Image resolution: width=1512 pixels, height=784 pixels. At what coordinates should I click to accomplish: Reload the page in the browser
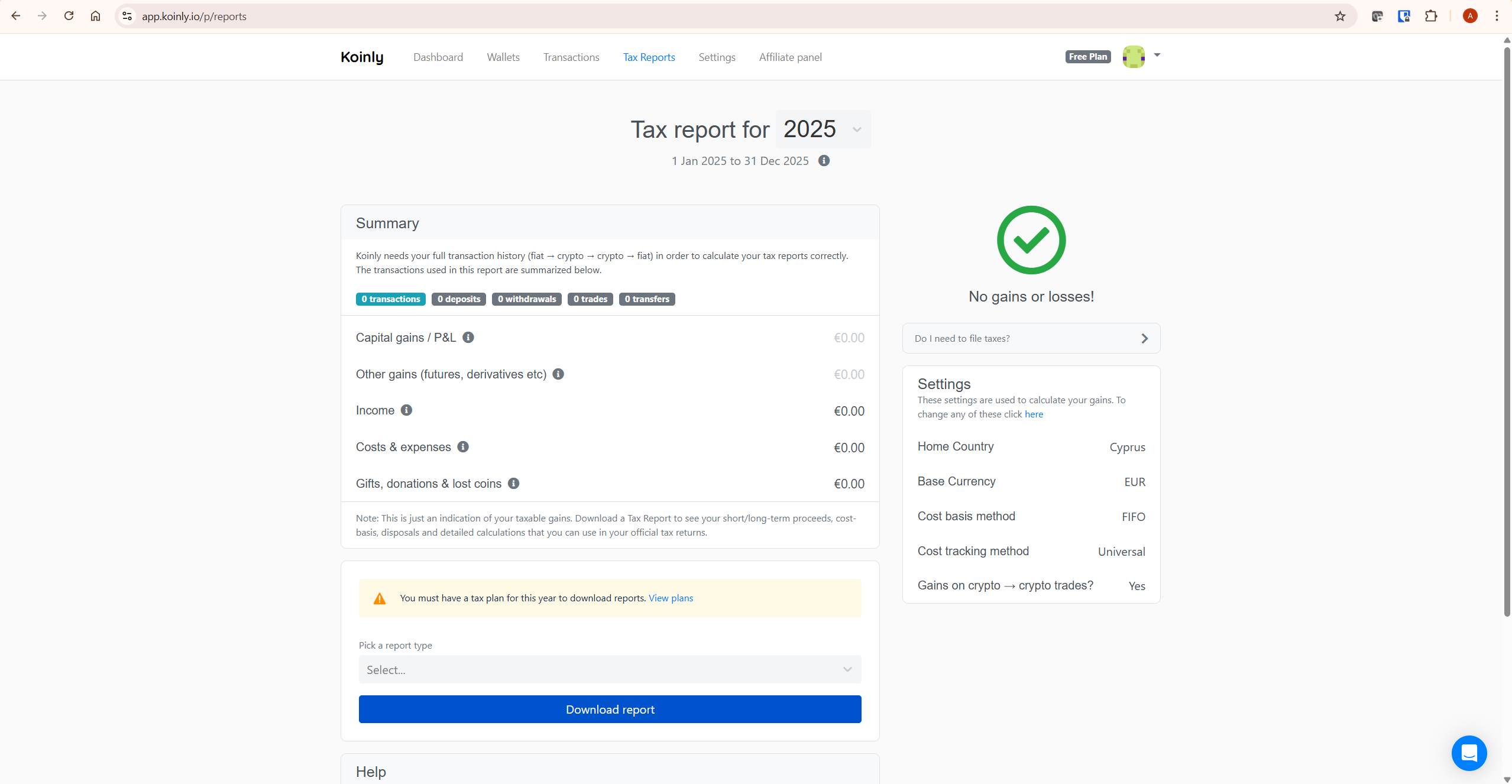[x=69, y=16]
